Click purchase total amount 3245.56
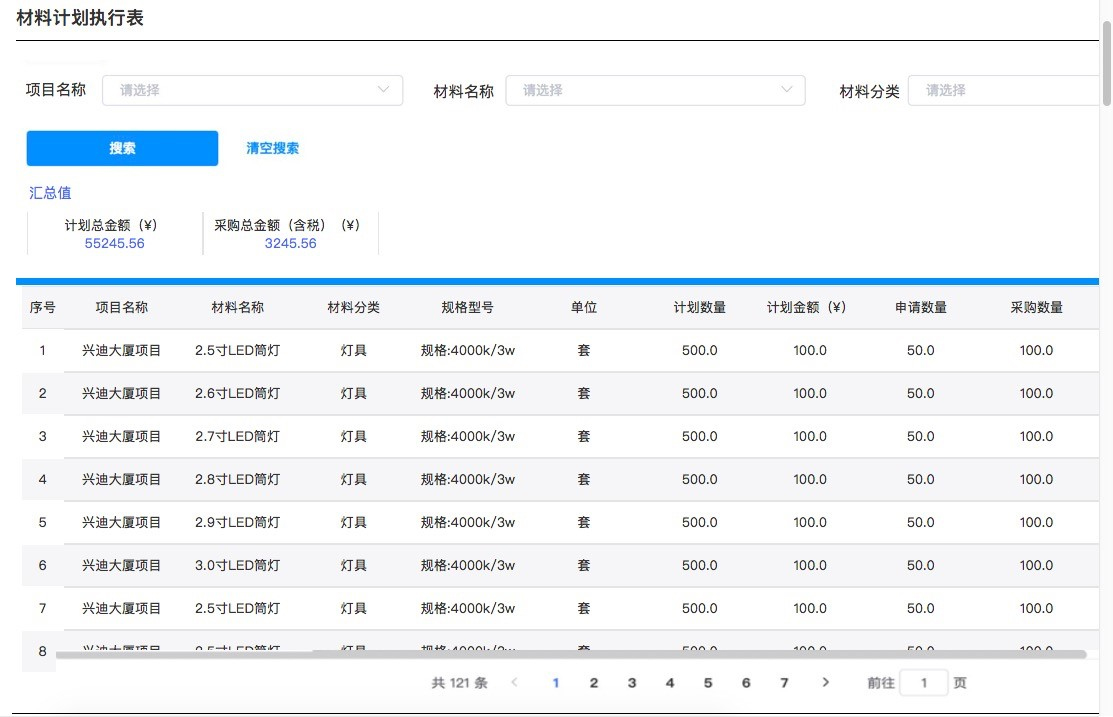 pos(290,243)
